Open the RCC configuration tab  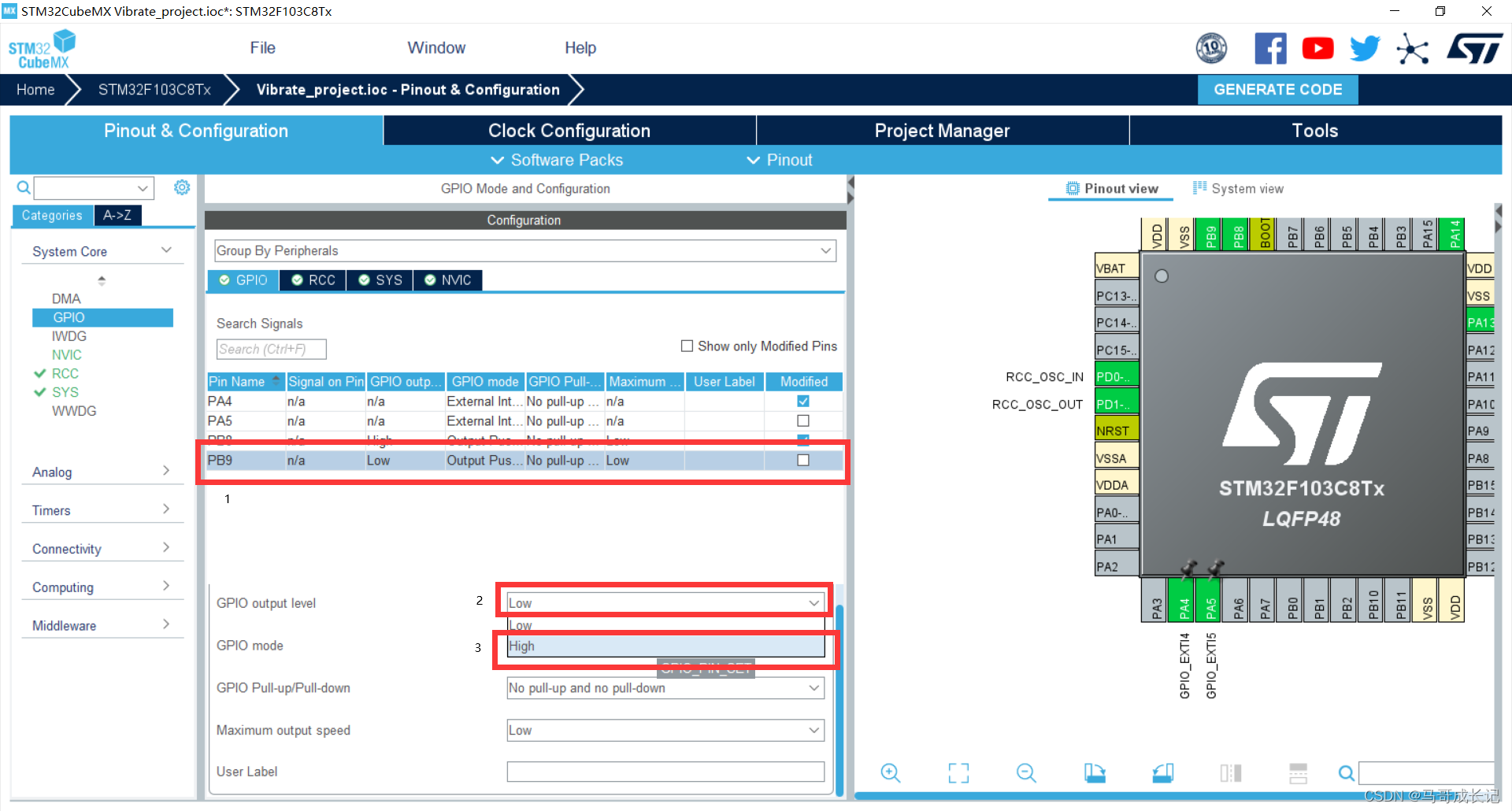tap(313, 280)
